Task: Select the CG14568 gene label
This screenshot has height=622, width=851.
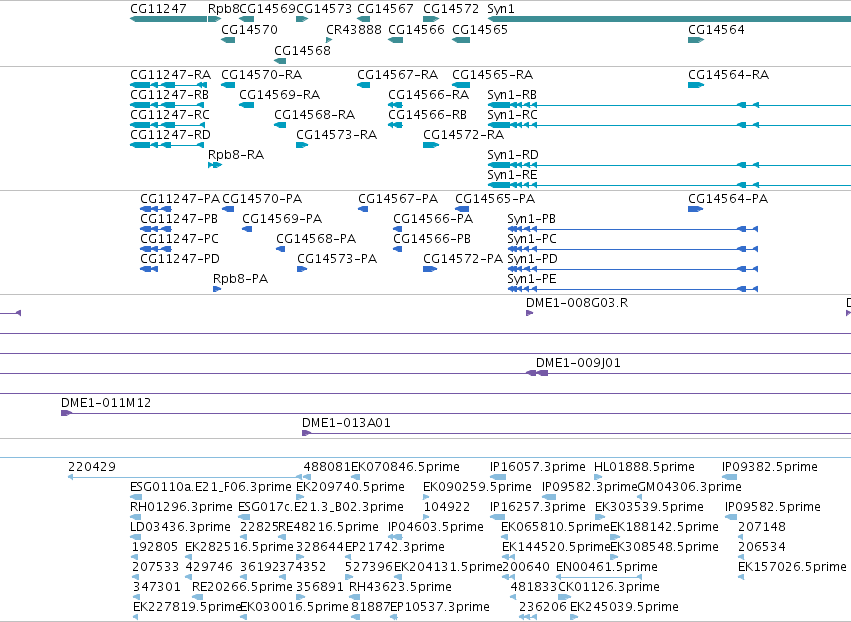Action: [x=302, y=50]
